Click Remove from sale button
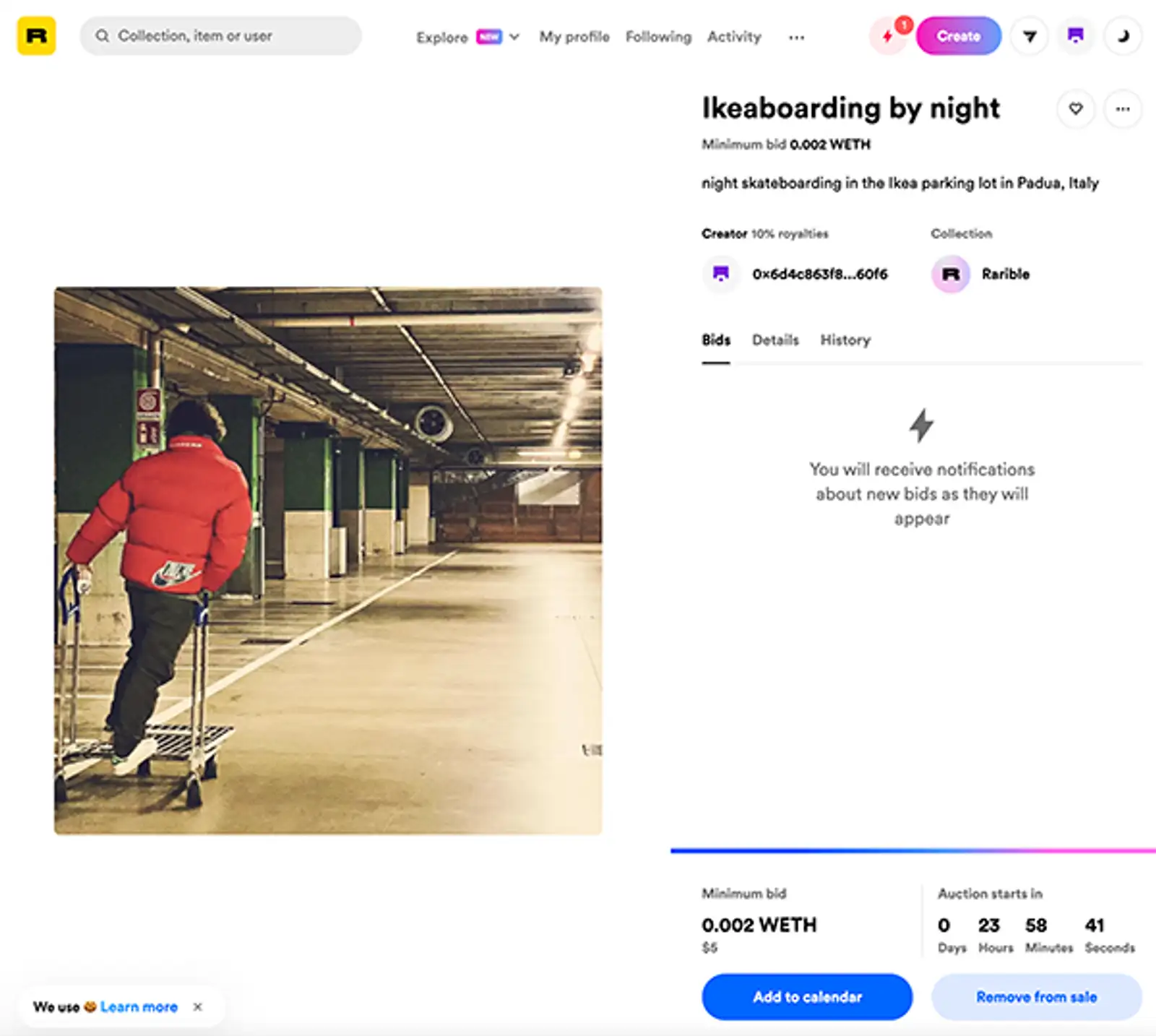The width and height of the screenshot is (1156, 1036). (1037, 997)
